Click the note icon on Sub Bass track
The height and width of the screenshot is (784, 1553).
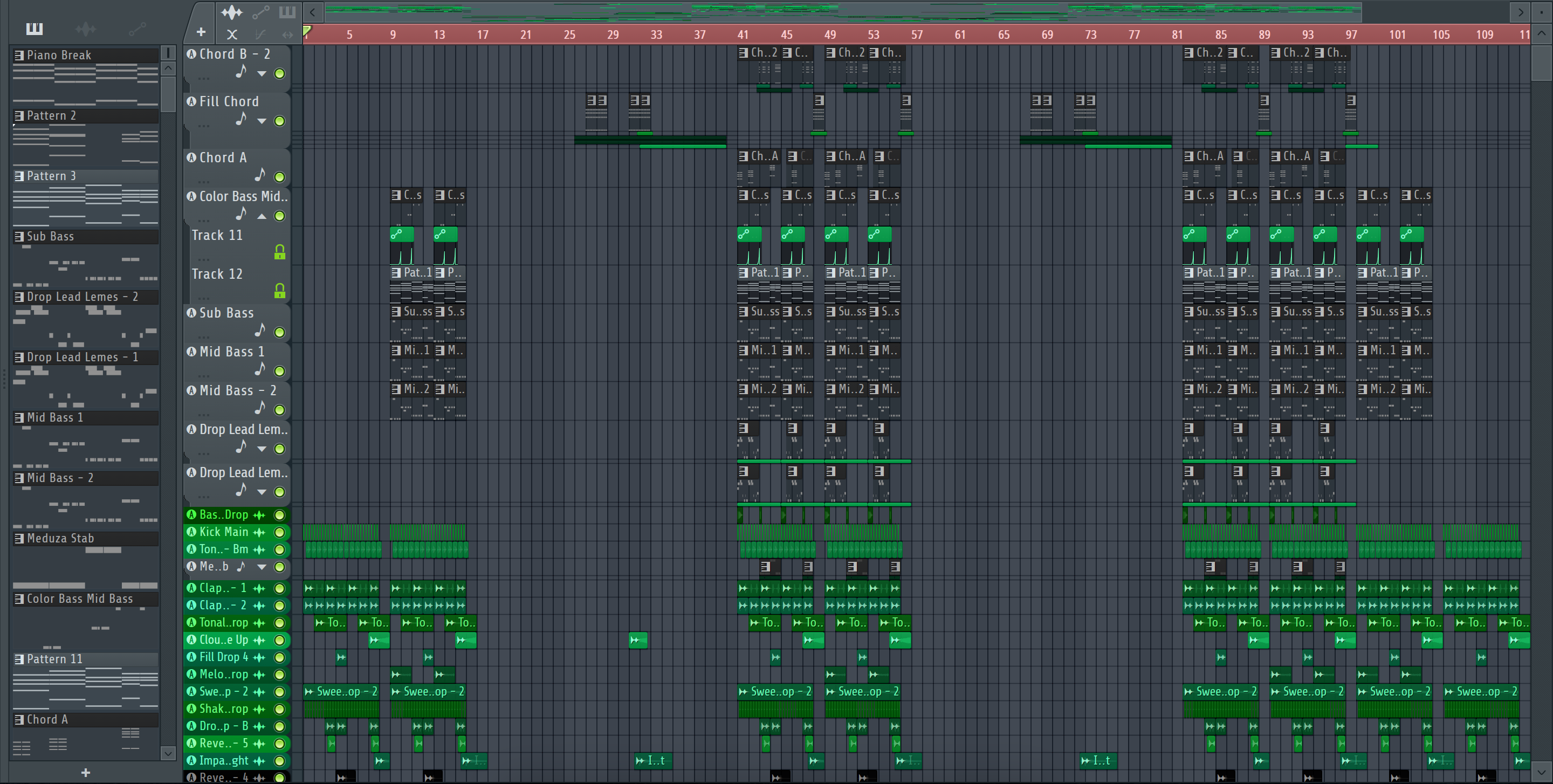(x=260, y=330)
